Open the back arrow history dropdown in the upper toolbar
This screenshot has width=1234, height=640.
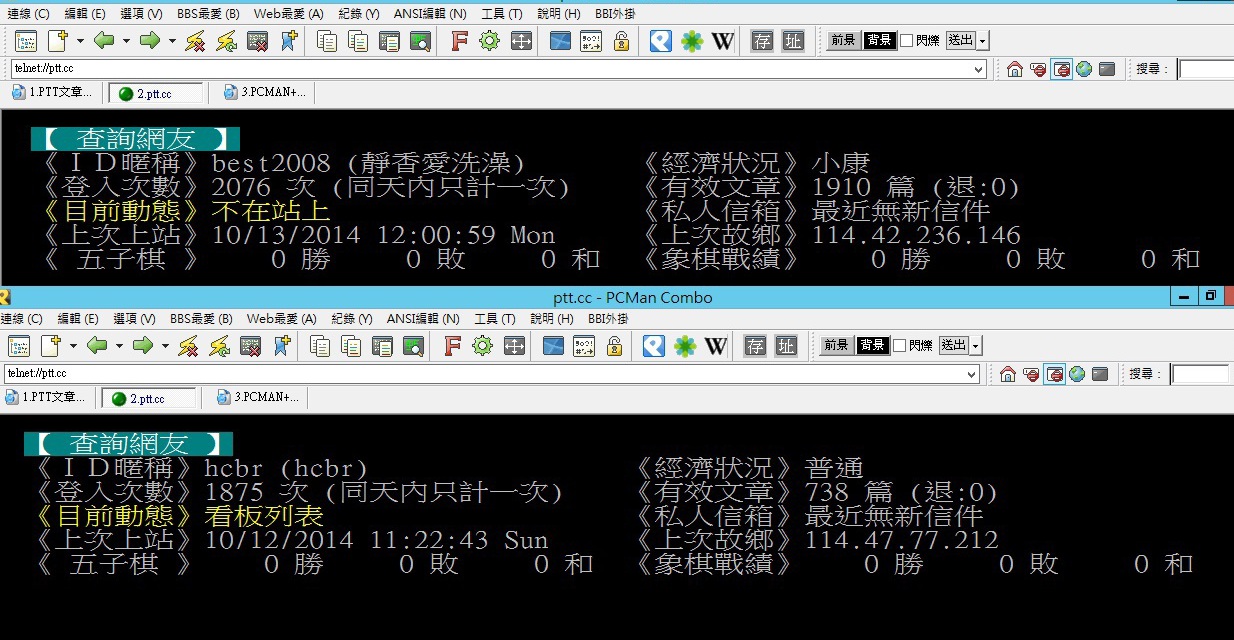point(126,41)
